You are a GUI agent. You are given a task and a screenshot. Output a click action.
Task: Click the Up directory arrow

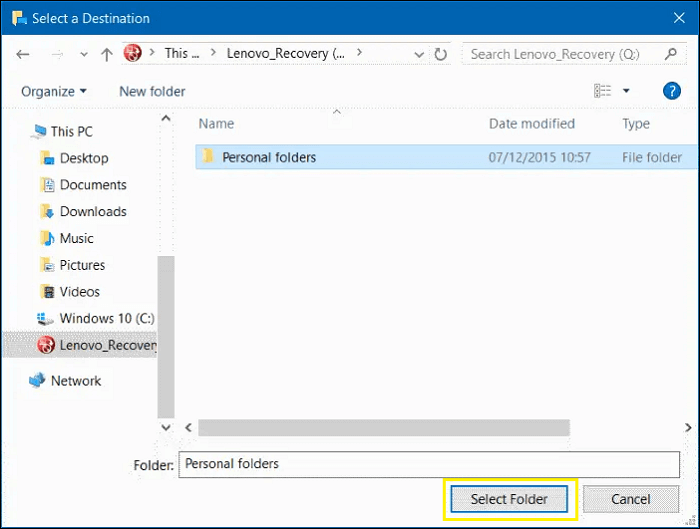pos(107,54)
